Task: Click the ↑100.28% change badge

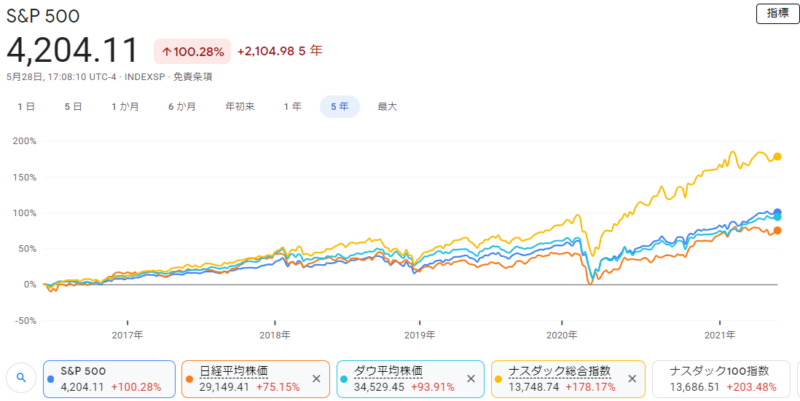Action: pyautogui.click(x=192, y=52)
